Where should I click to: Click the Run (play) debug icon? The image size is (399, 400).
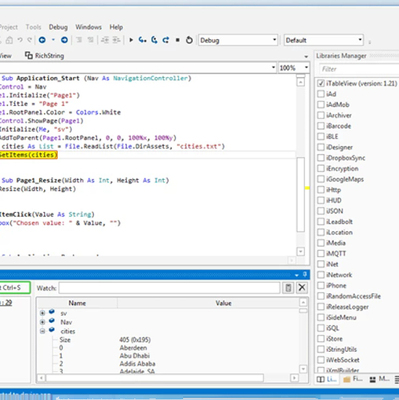point(131,40)
